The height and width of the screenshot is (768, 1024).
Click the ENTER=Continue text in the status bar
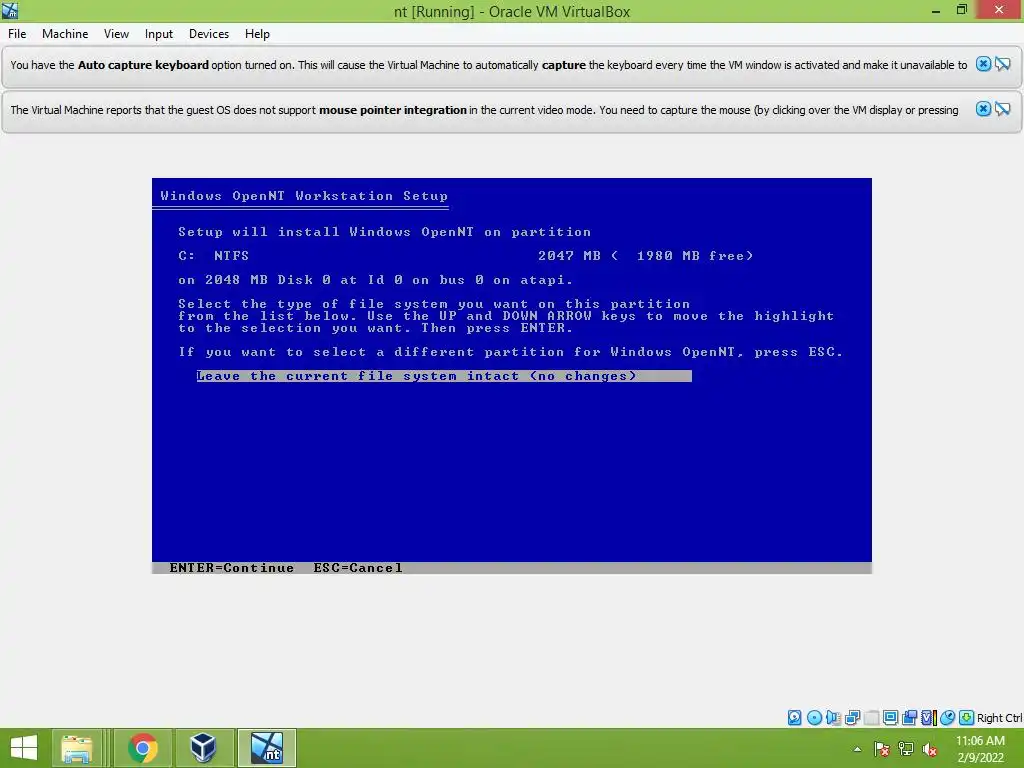(x=232, y=568)
